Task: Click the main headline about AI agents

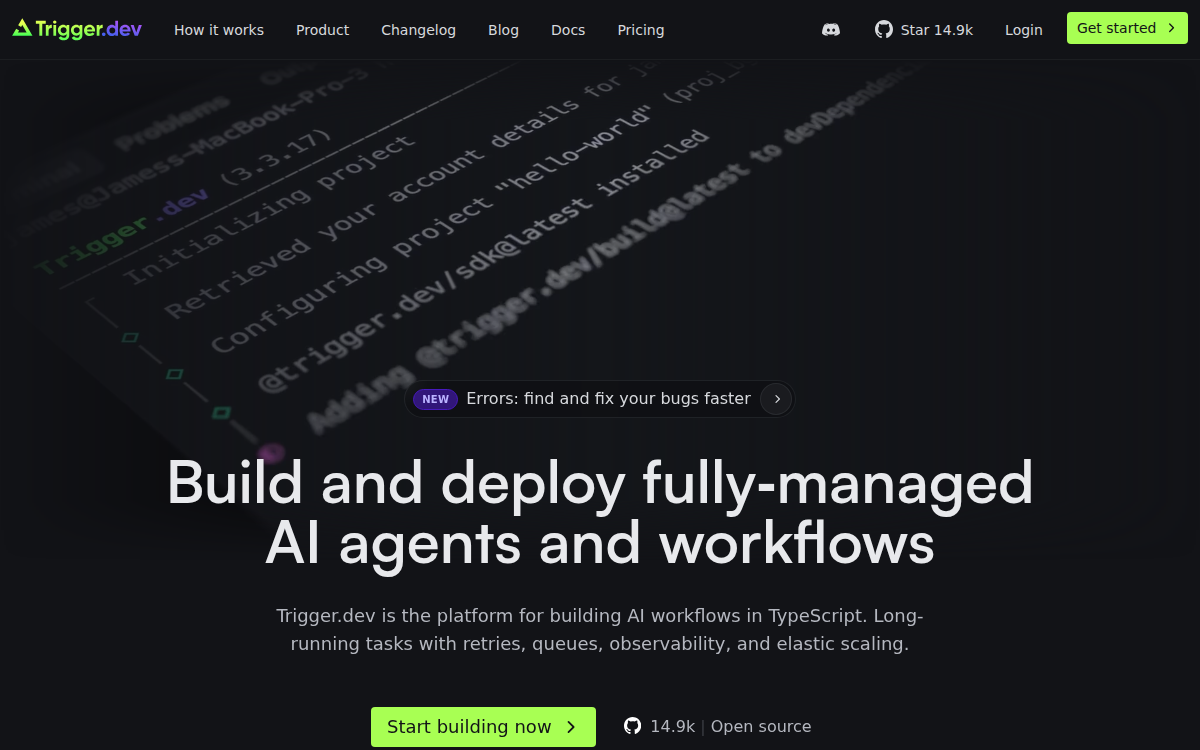Action: [600, 513]
